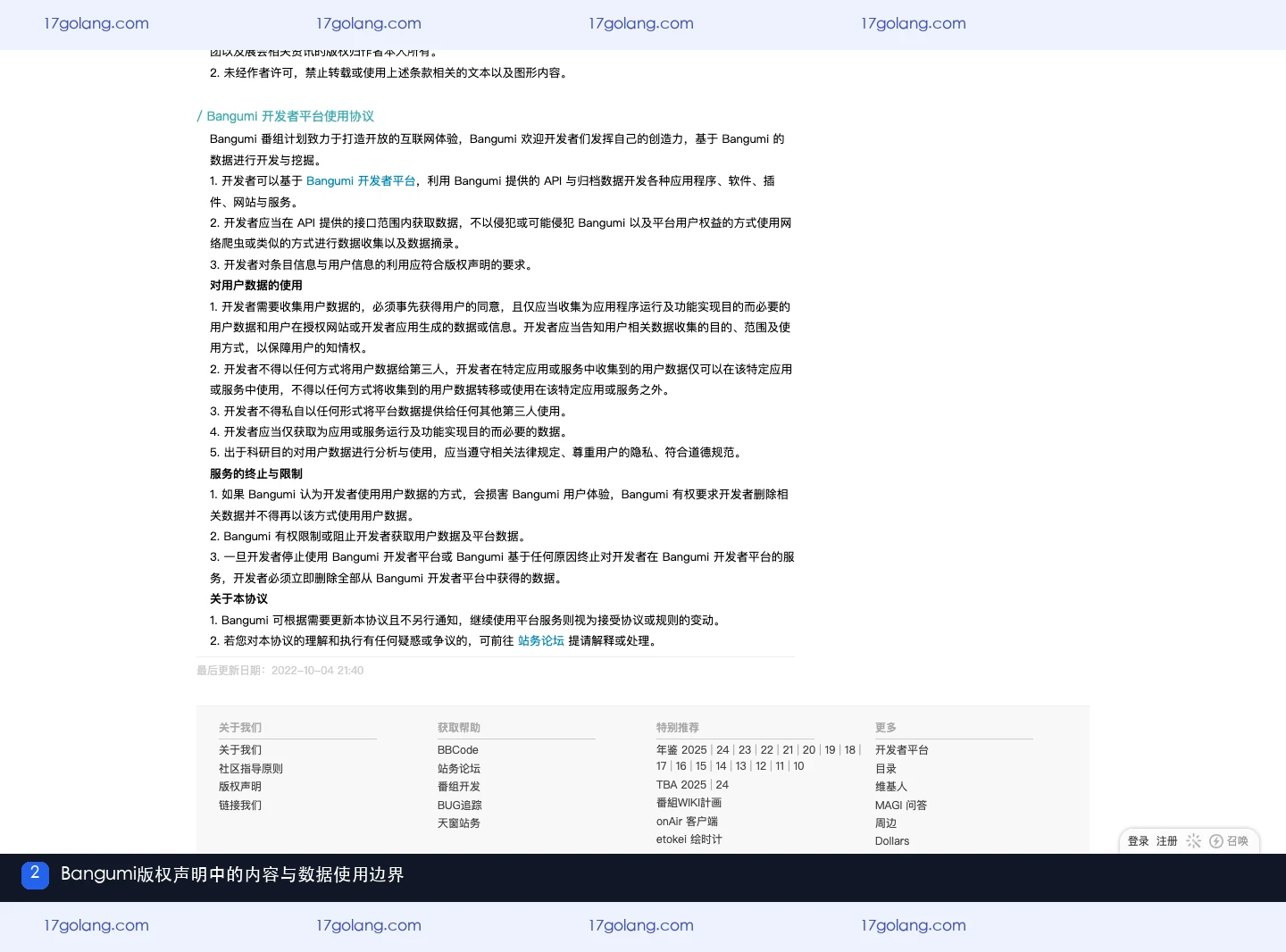Click the 更多 footer column heading
This screenshot has height=952, width=1286.
click(x=886, y=728)
